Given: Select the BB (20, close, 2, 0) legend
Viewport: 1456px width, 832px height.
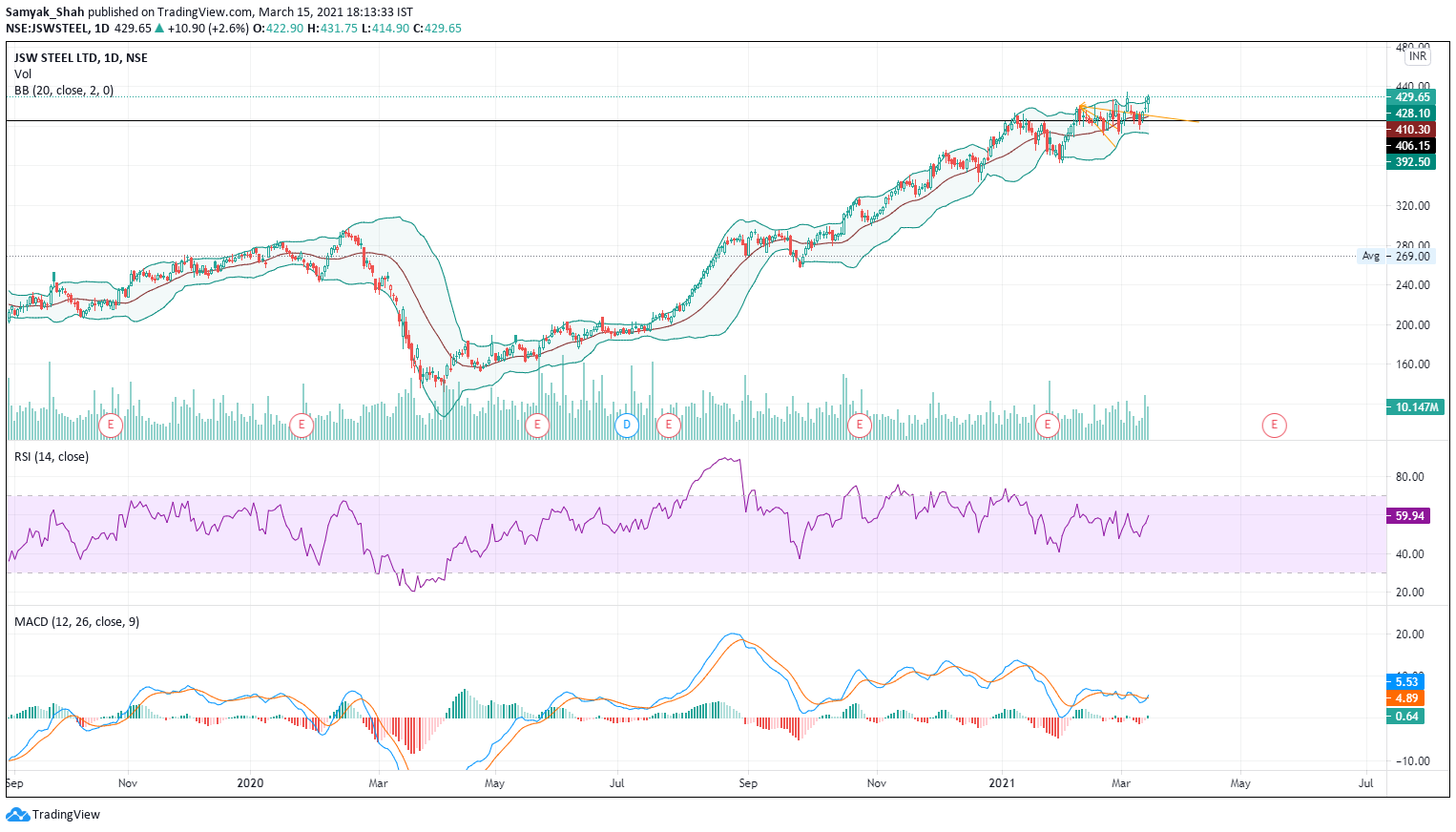Looking at the screenshot, I should click(64, 91).
